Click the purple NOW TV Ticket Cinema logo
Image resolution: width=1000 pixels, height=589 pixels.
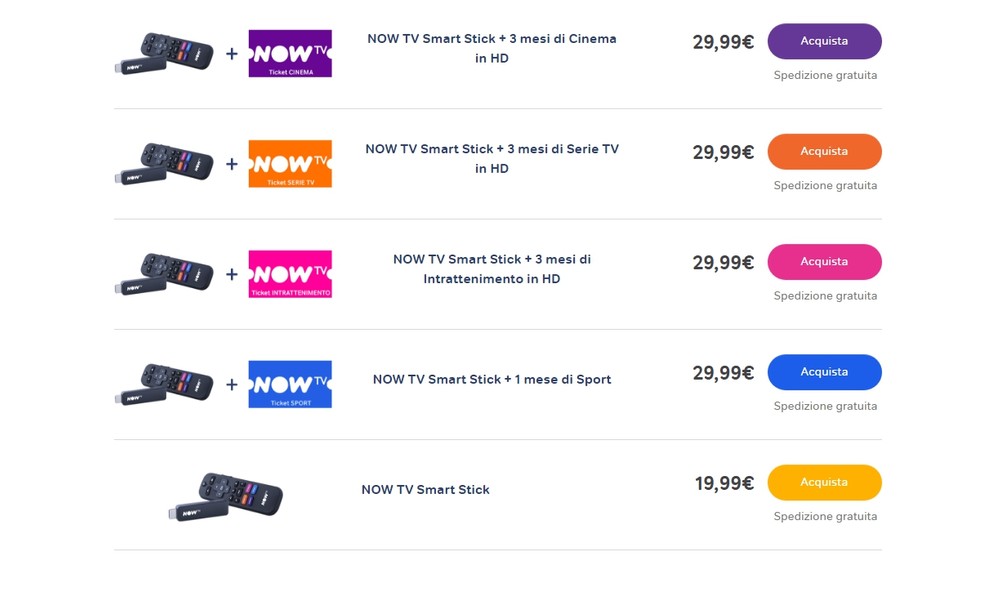290,54
